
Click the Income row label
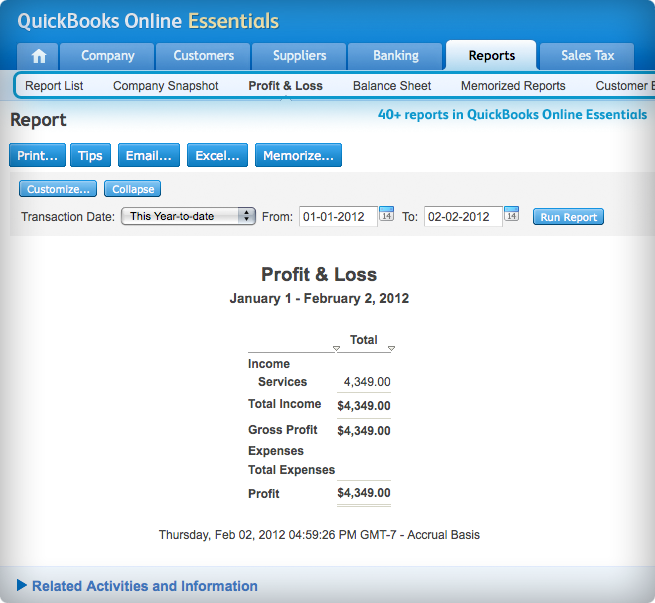click(x=269, y=364)
